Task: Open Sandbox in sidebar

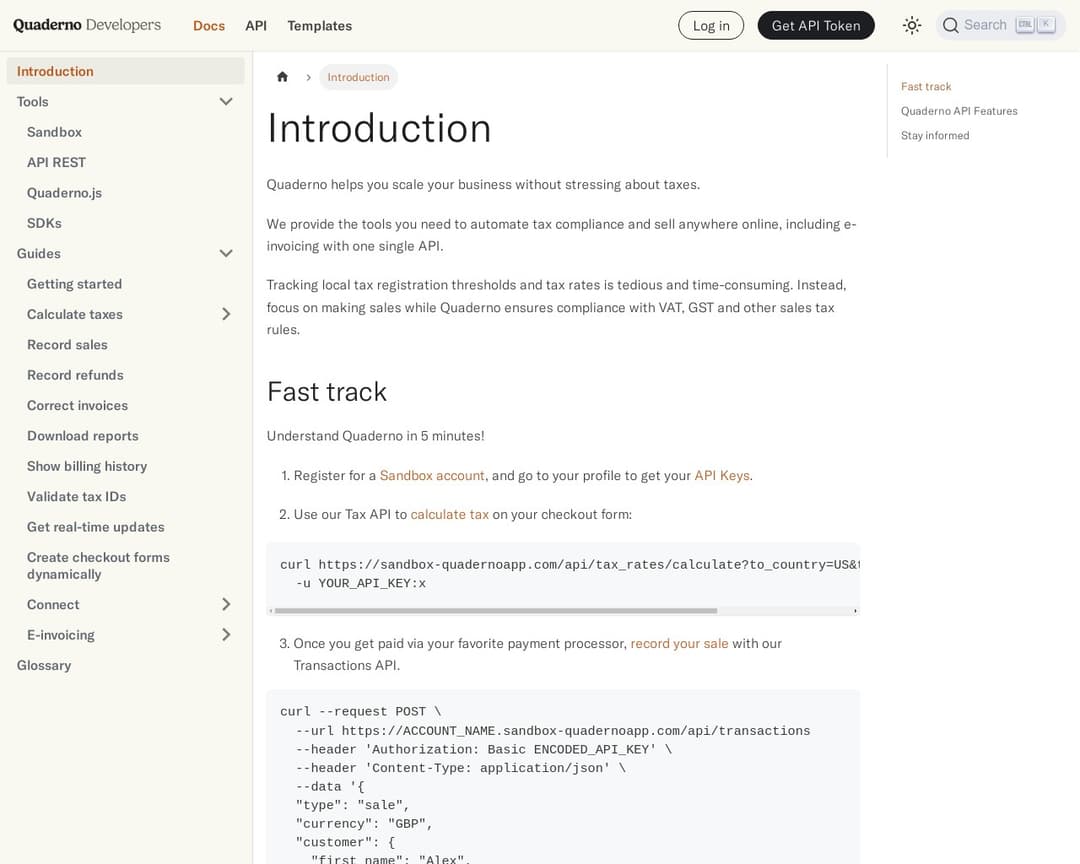Action: coord(54,132)
